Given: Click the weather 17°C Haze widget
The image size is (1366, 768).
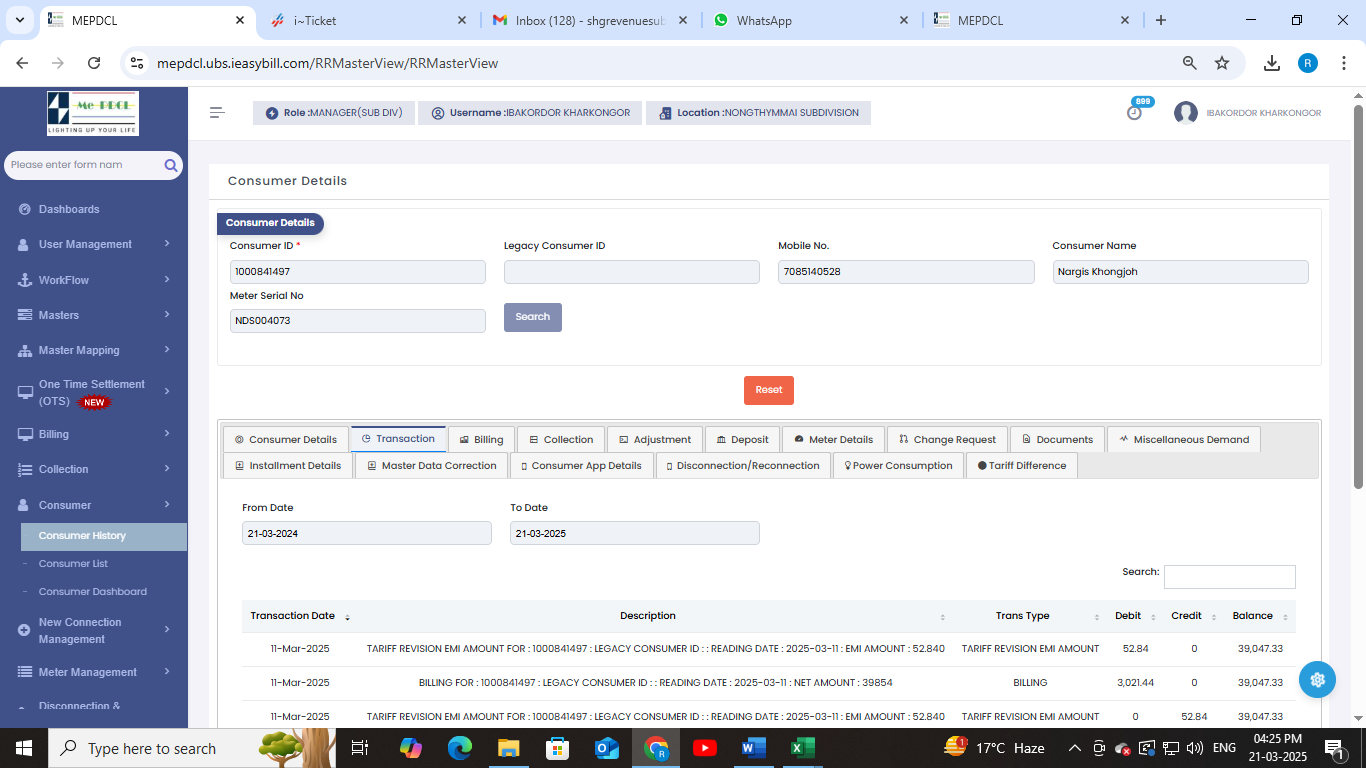Looking at the screenshot, I should [994, 748].
